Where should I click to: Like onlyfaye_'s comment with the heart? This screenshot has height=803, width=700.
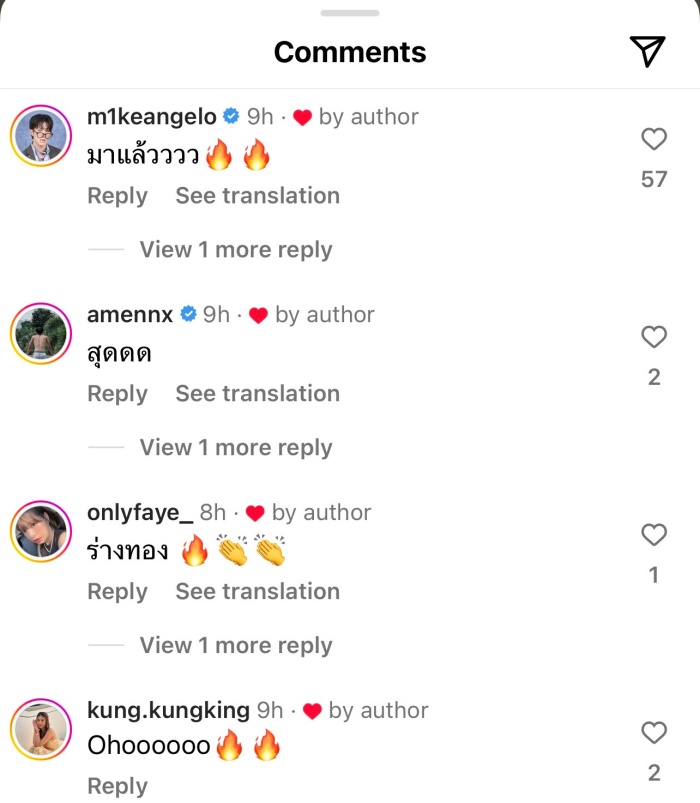(653, 536)
